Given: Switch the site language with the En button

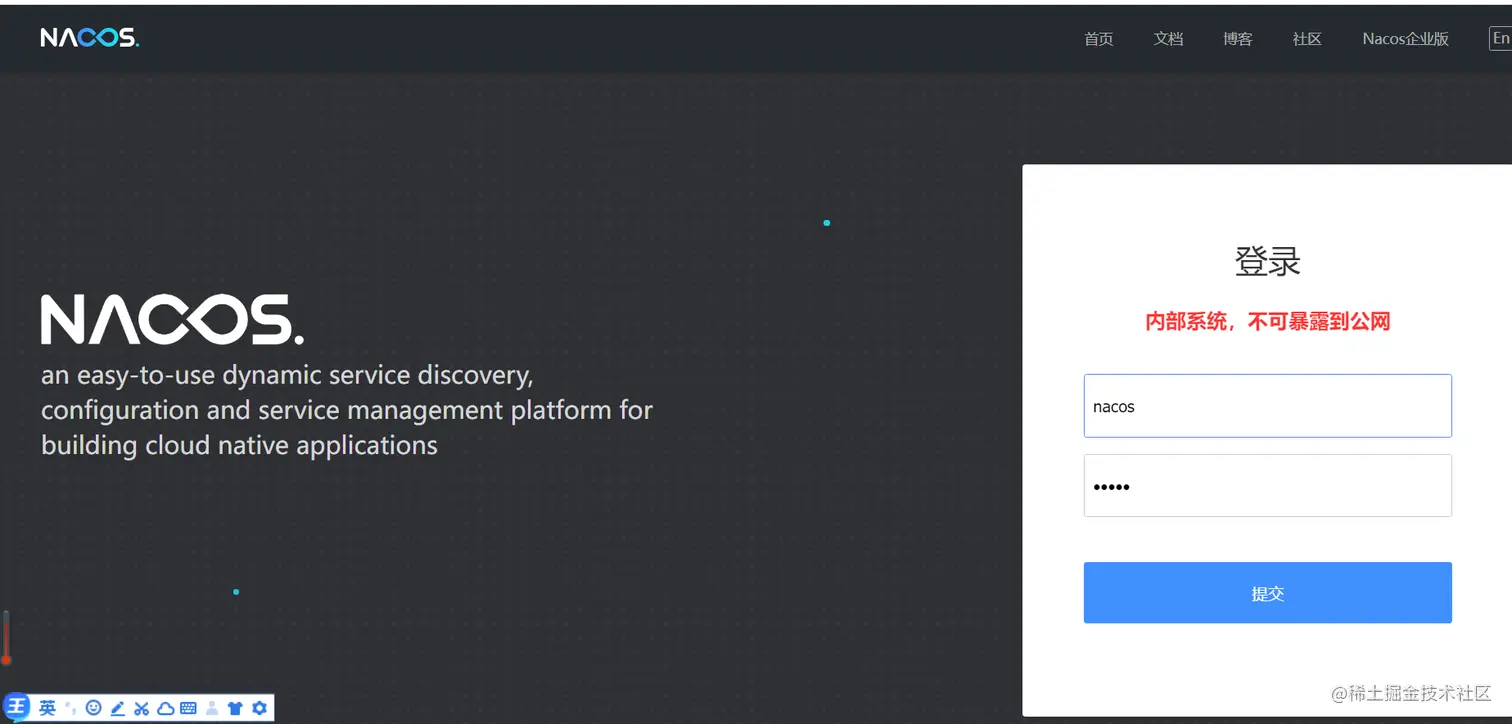Looking at the screenshot, I should [x=1500, y=39].
